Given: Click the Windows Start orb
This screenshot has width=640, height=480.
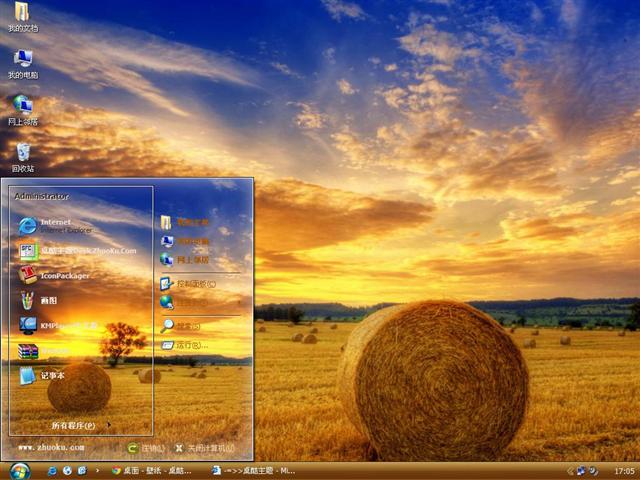Looking at the screenshot, I should coord(20,471).
